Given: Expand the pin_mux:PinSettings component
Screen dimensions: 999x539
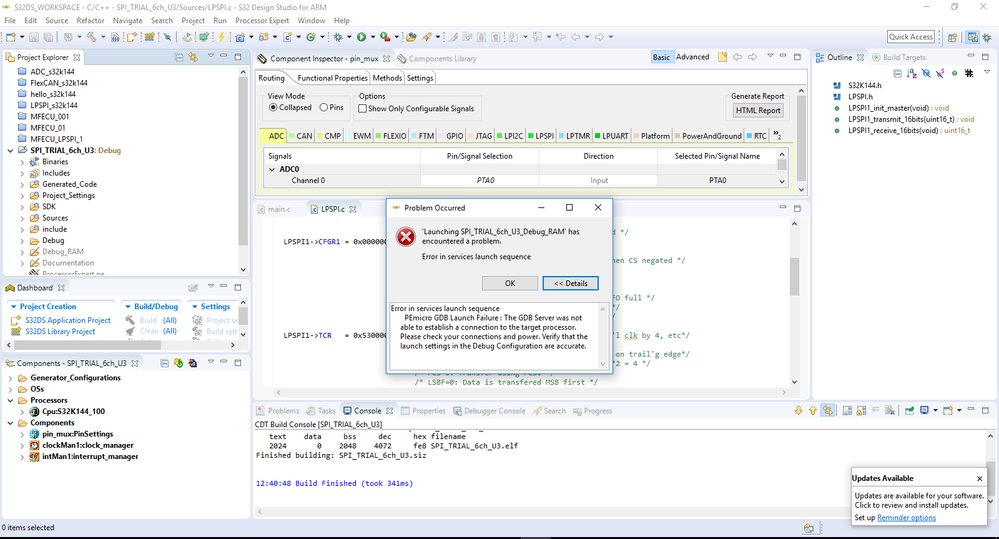Looking at the screenshot, I should pyautogui.click(x=22, y=435).
